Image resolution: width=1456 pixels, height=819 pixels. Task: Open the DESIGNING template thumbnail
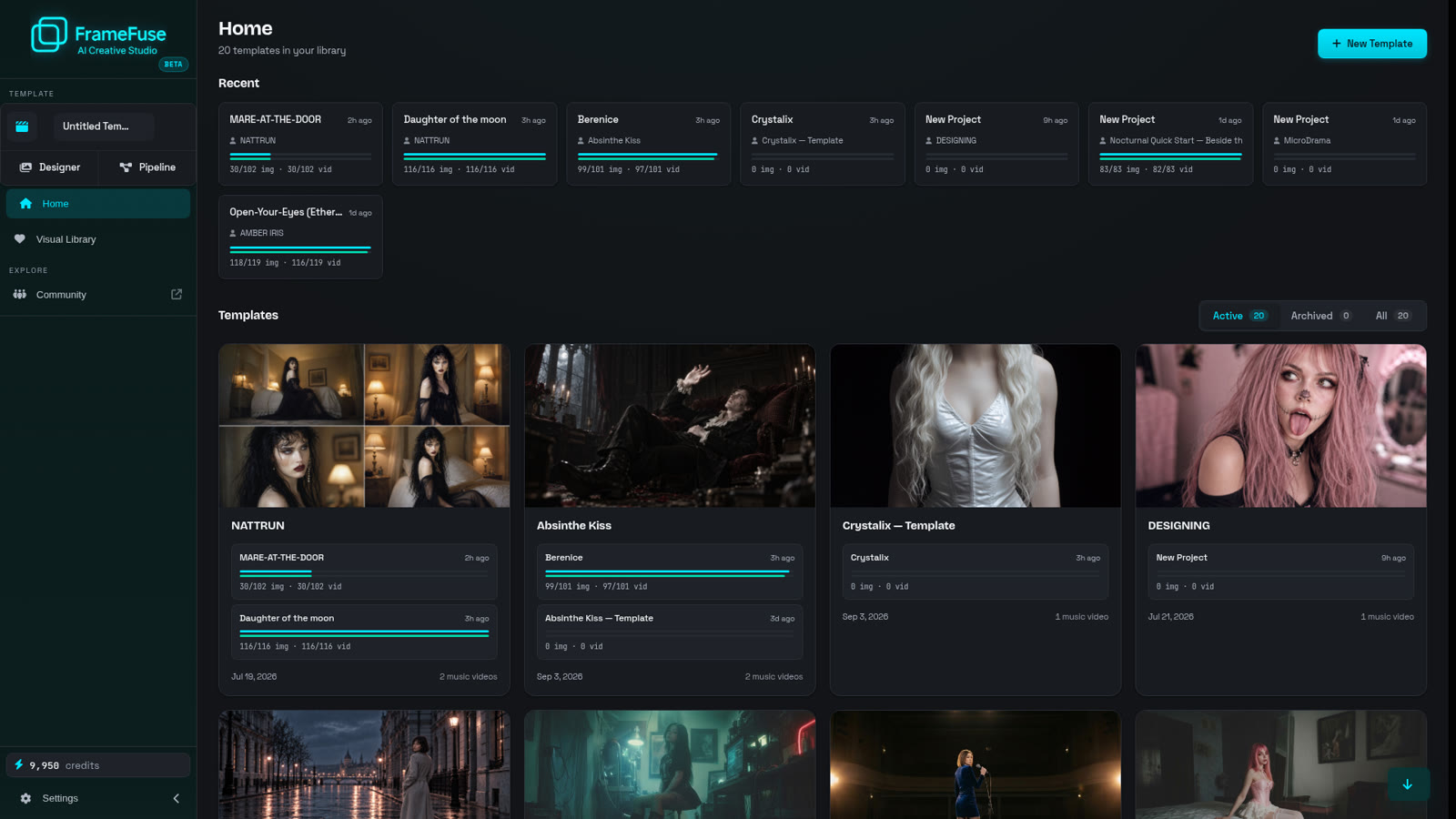[1280, 425]
